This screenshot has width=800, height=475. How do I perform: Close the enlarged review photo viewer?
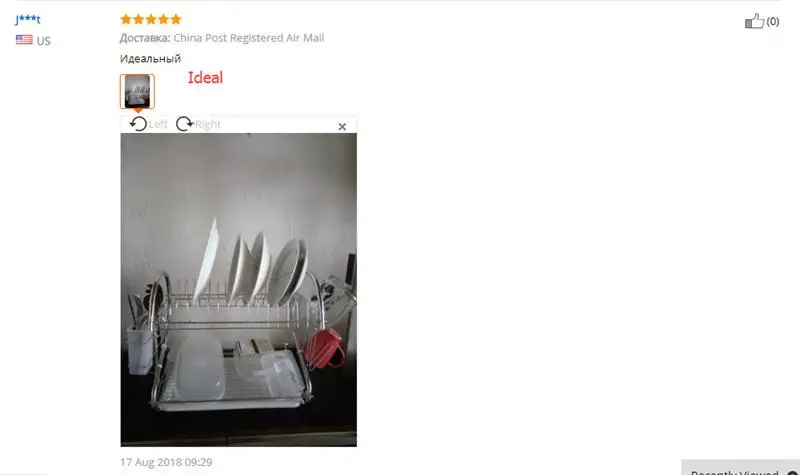point(342,127)
